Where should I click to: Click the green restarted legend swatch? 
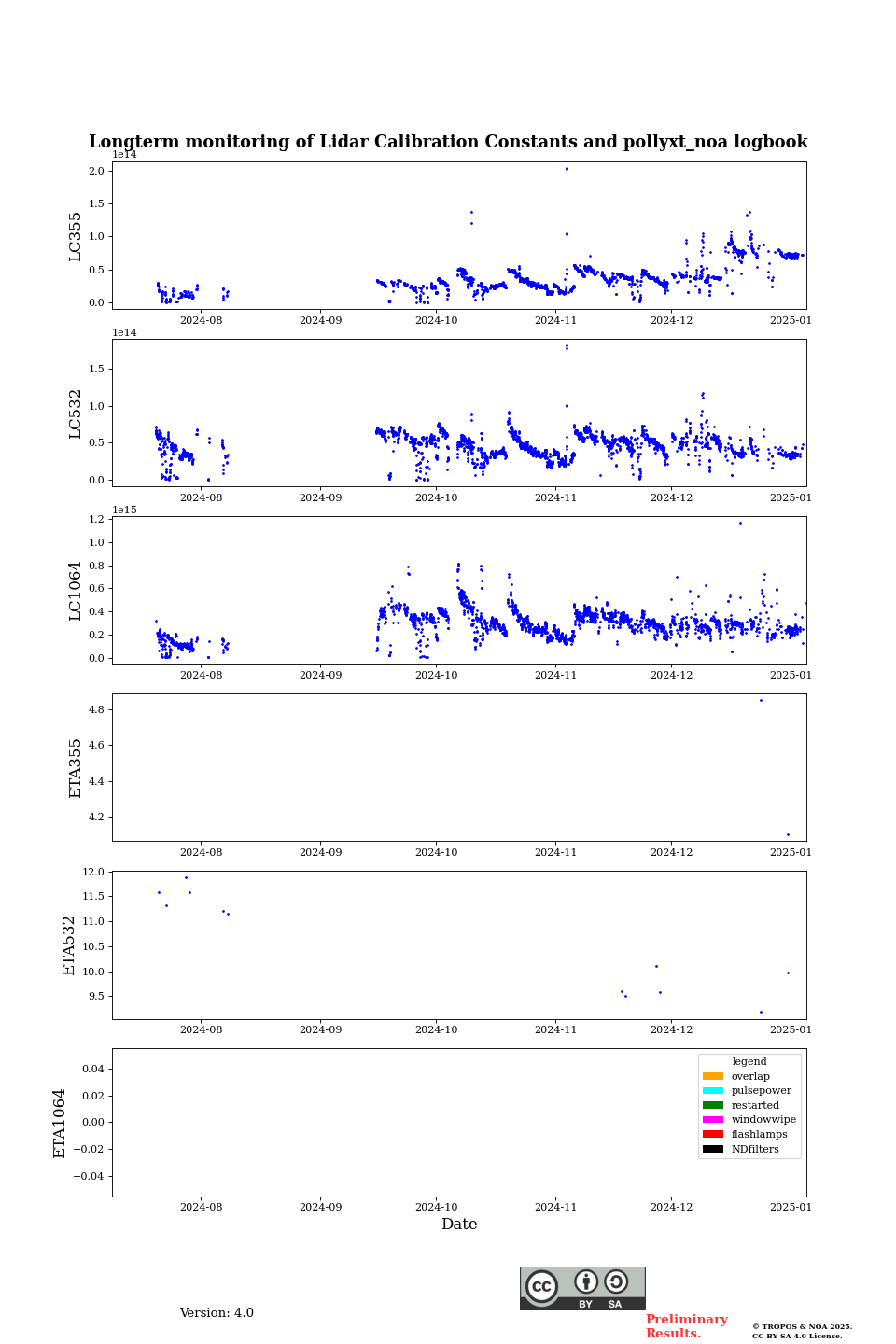pos(713,1105)
